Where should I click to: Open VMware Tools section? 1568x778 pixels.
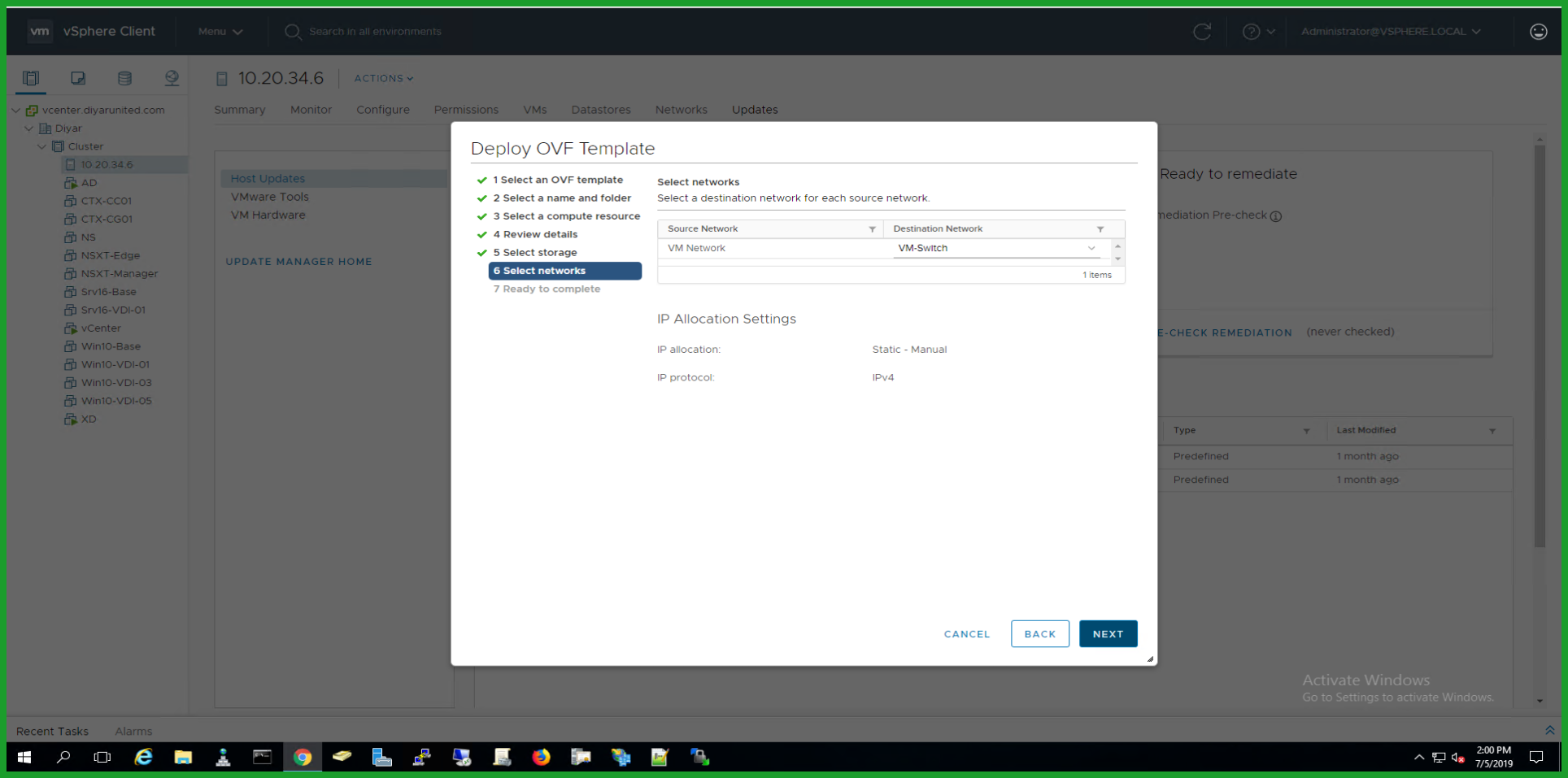click(x=270, y=197)
